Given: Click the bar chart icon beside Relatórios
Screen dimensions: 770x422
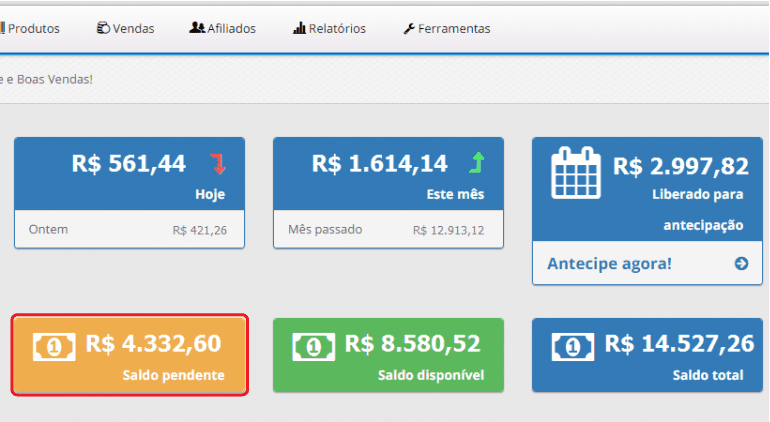Looking at the screenshot, I should click(299, 28).
